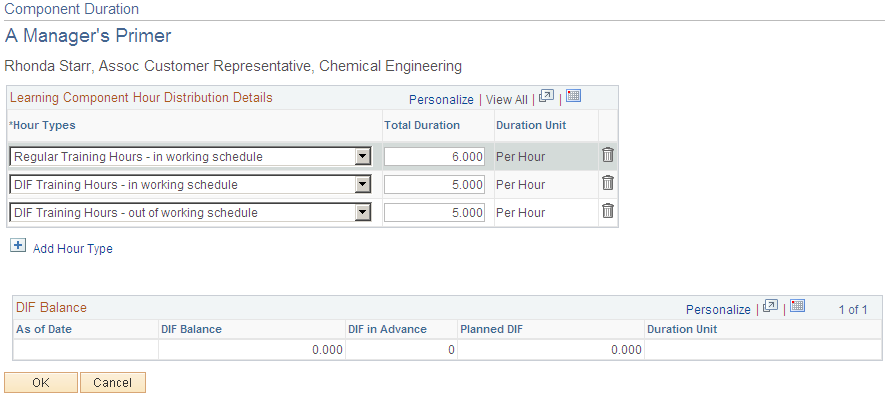Image resolution: width=885 pixels, height=396 pixels.
Task: Click the Personalize link in Hour Distribution grid
Action: tap(441, 100)
